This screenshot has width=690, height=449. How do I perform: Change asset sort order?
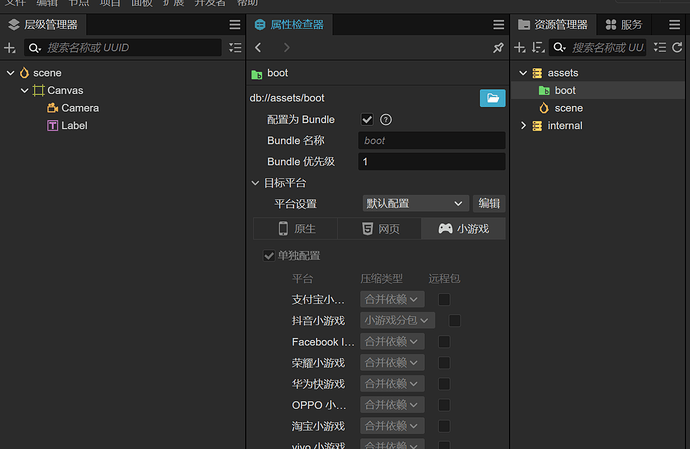538,48
